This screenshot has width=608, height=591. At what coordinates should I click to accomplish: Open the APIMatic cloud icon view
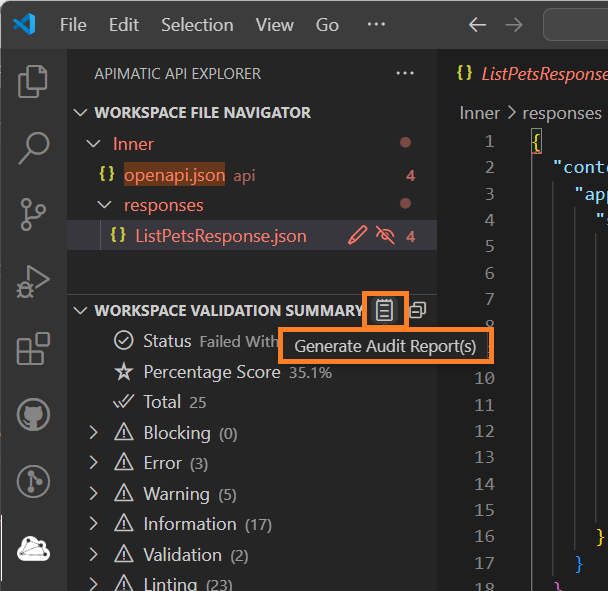pos(33,549)
